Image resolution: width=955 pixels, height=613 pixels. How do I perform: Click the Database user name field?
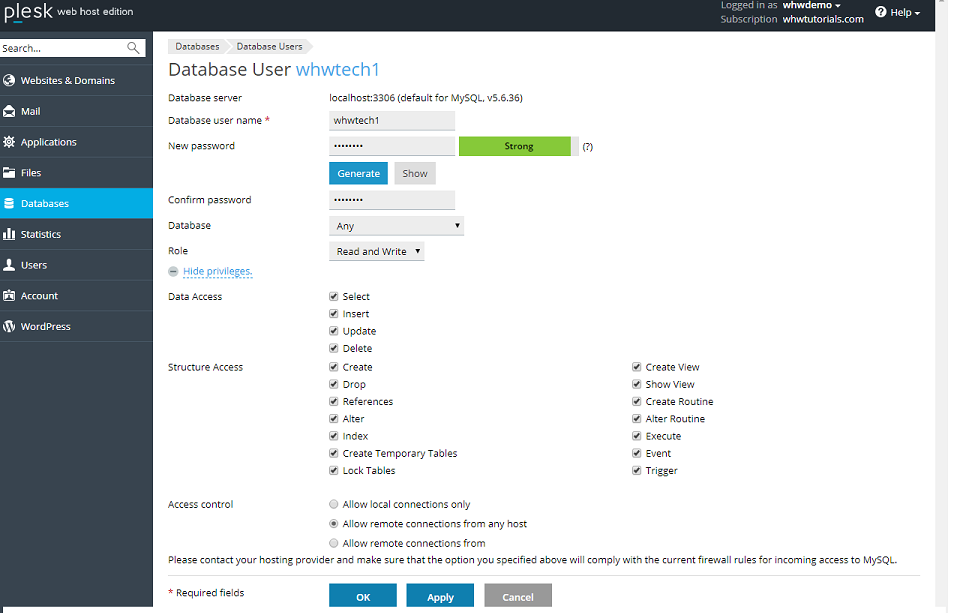[392, 121]
